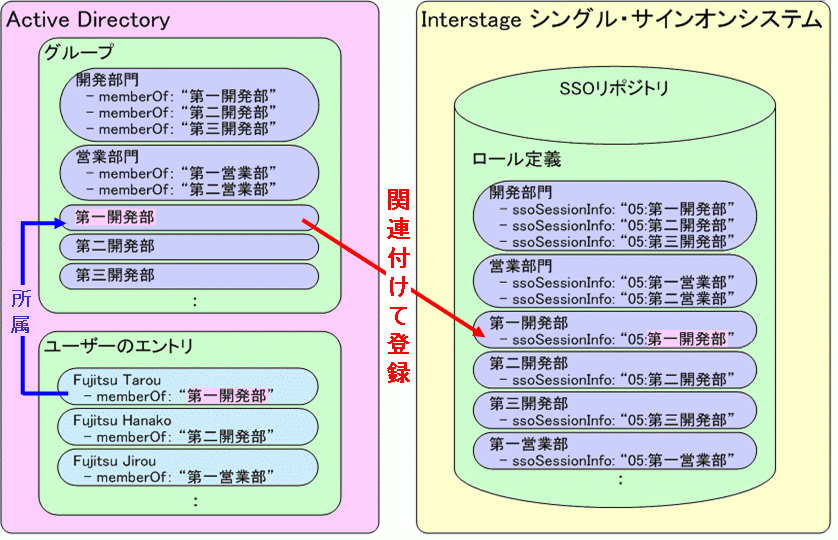
Task: Click the 第三開発部 group in Active Directory
Action: coord(188,275)
